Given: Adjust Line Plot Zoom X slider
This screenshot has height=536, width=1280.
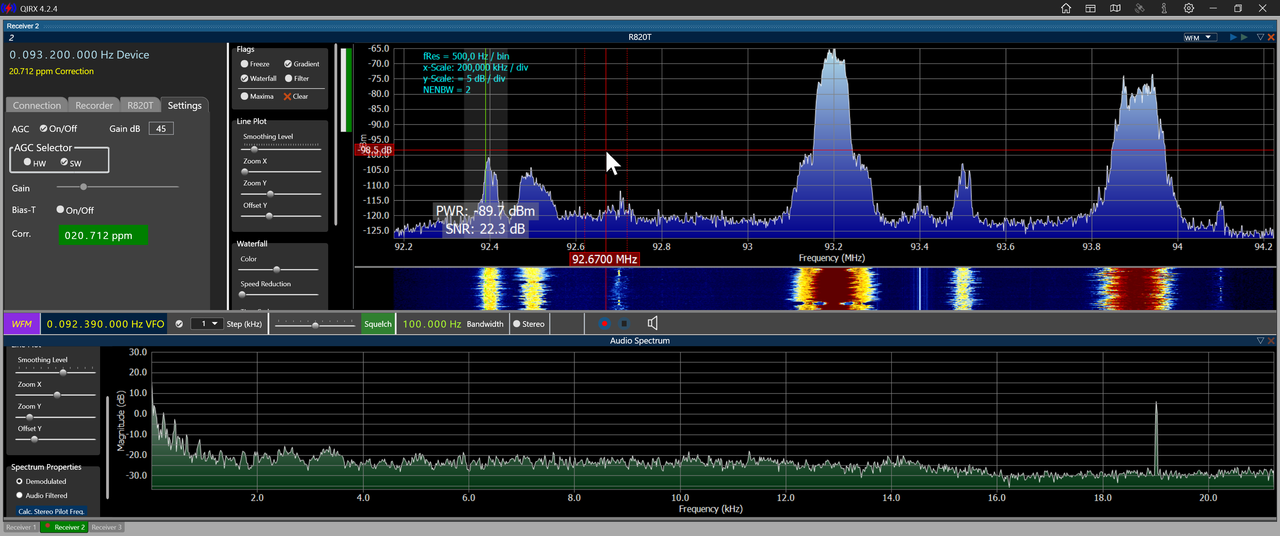Looking at the screenshot, I should tap(281, 171).
